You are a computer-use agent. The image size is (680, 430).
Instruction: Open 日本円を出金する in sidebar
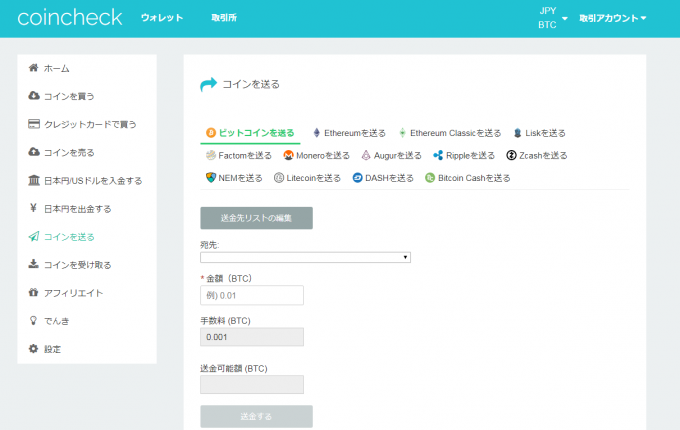(78, 209)
